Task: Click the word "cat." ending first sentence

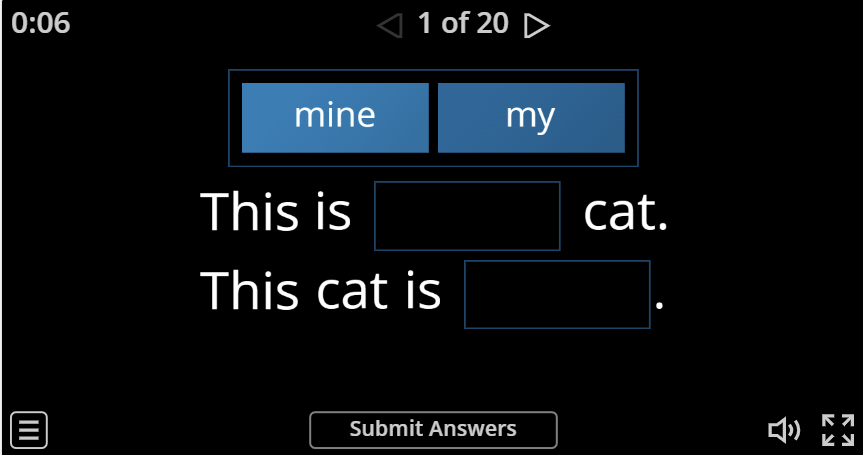Action: (x=626, y=213)
